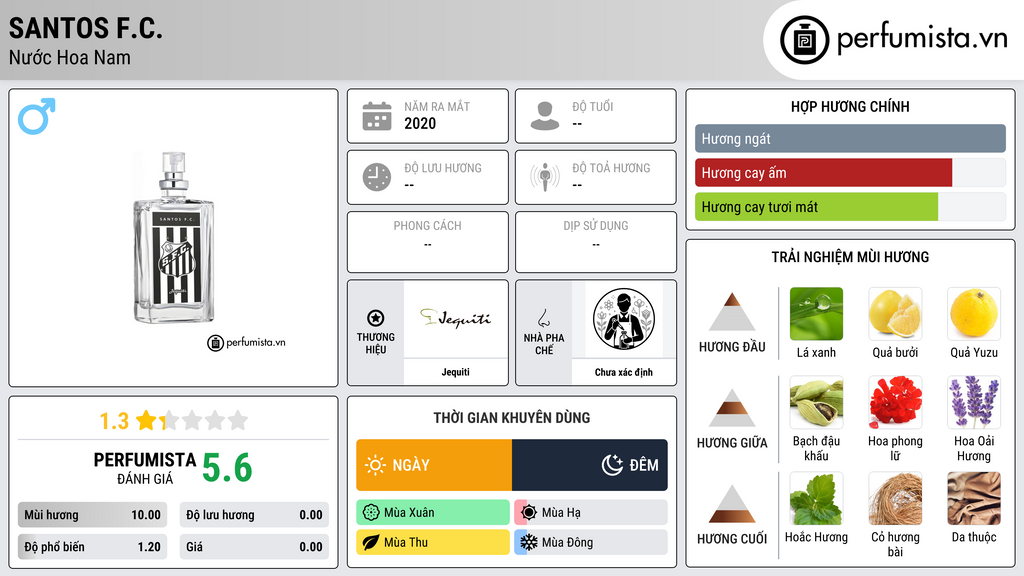1024x576 pixels.
Task: Click the Dịp sử dụng card
Action: tap(596, 242)
